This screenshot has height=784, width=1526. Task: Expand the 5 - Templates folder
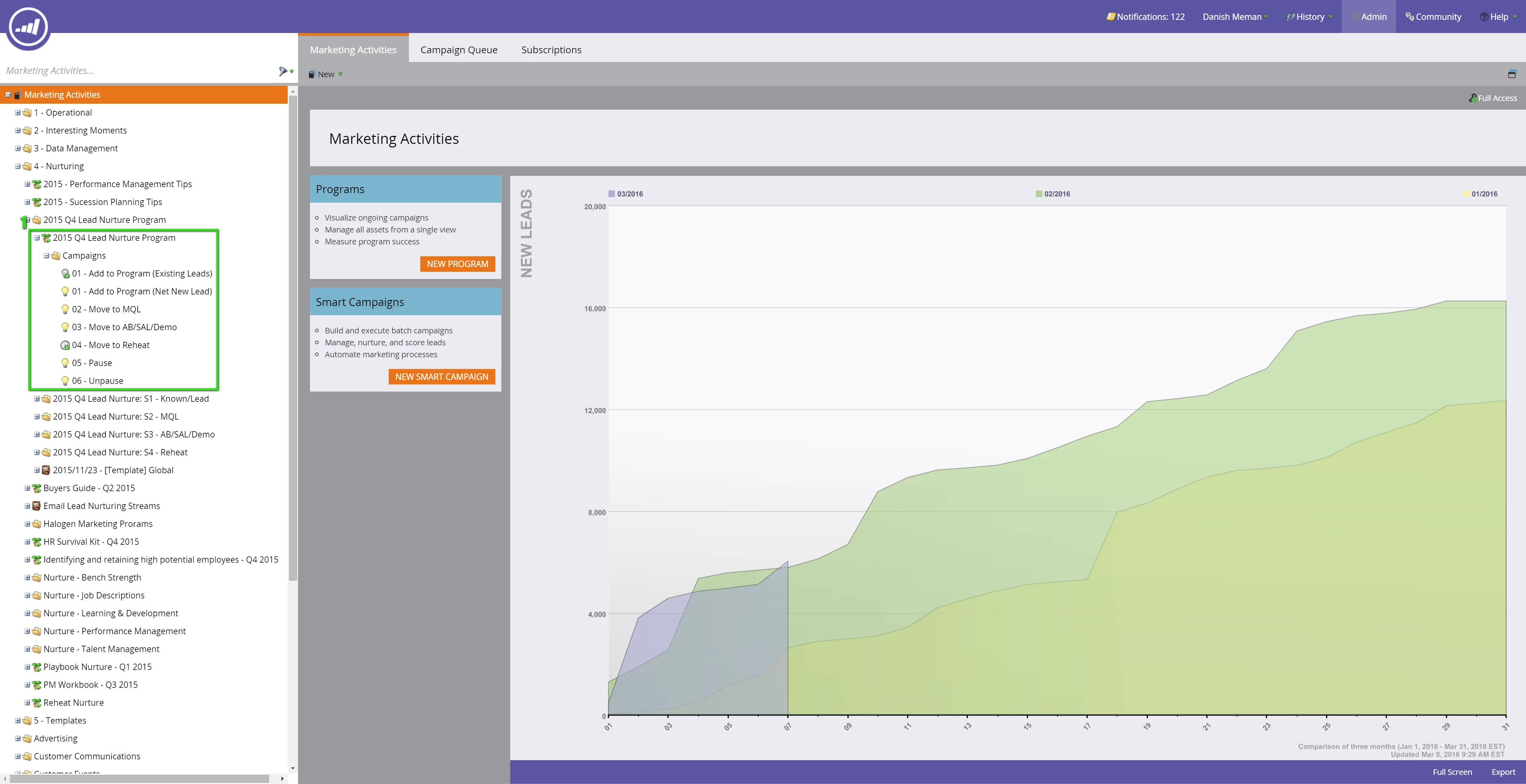[18, 721]
